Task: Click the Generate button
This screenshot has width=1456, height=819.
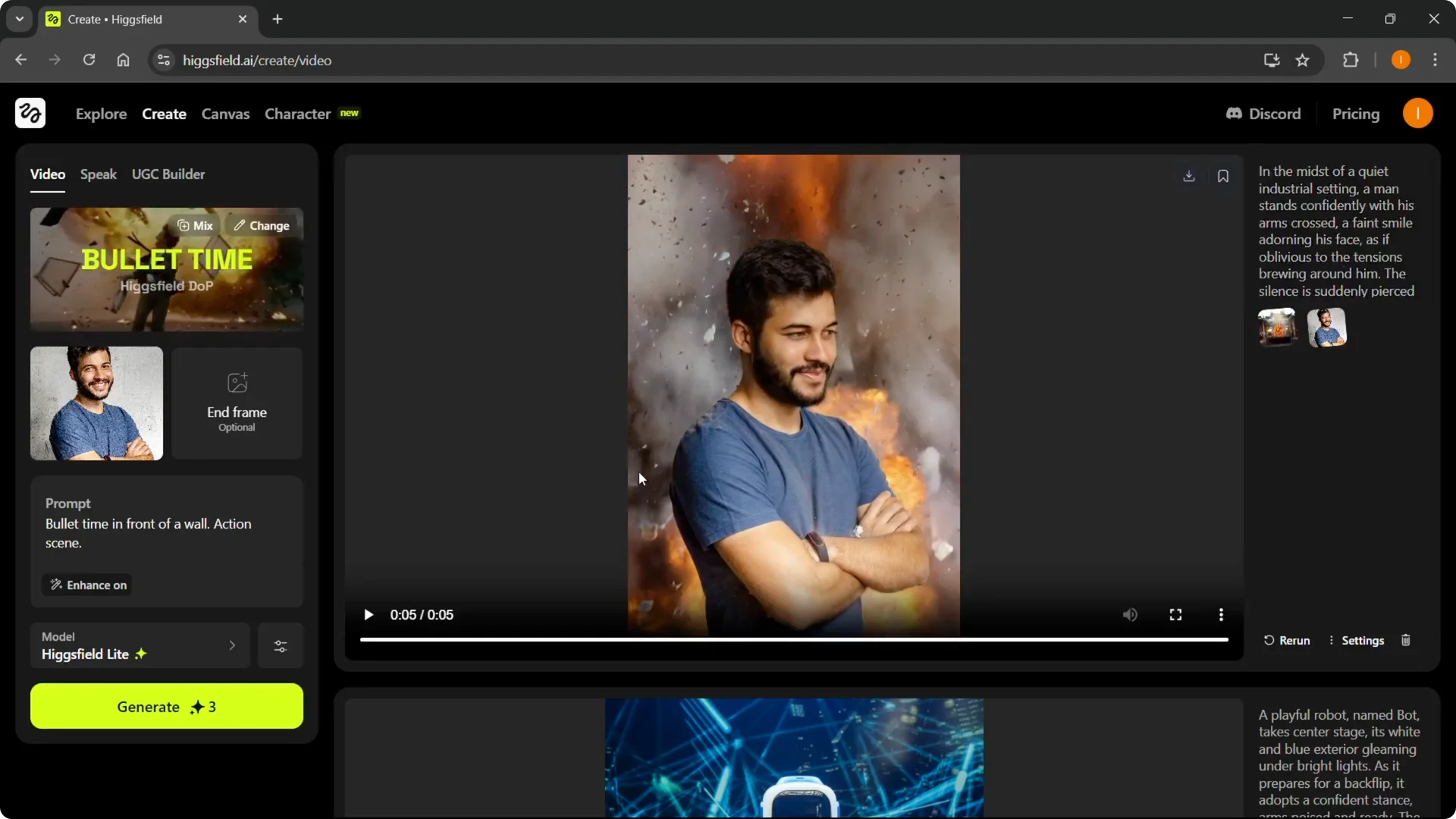Action: [166, 706]
